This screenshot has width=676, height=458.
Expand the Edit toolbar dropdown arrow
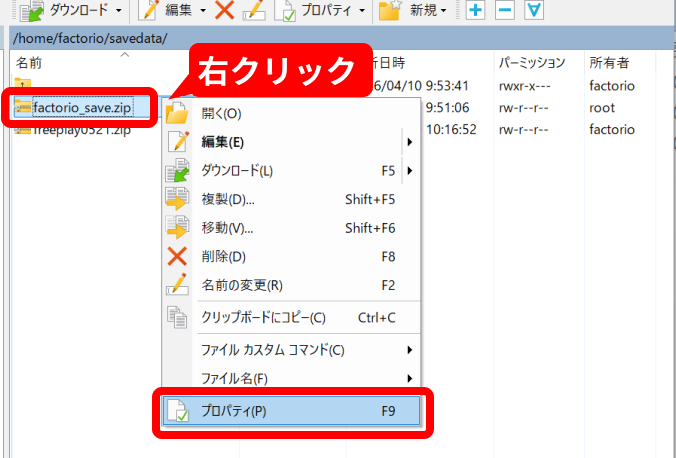[x=204, y=12]
